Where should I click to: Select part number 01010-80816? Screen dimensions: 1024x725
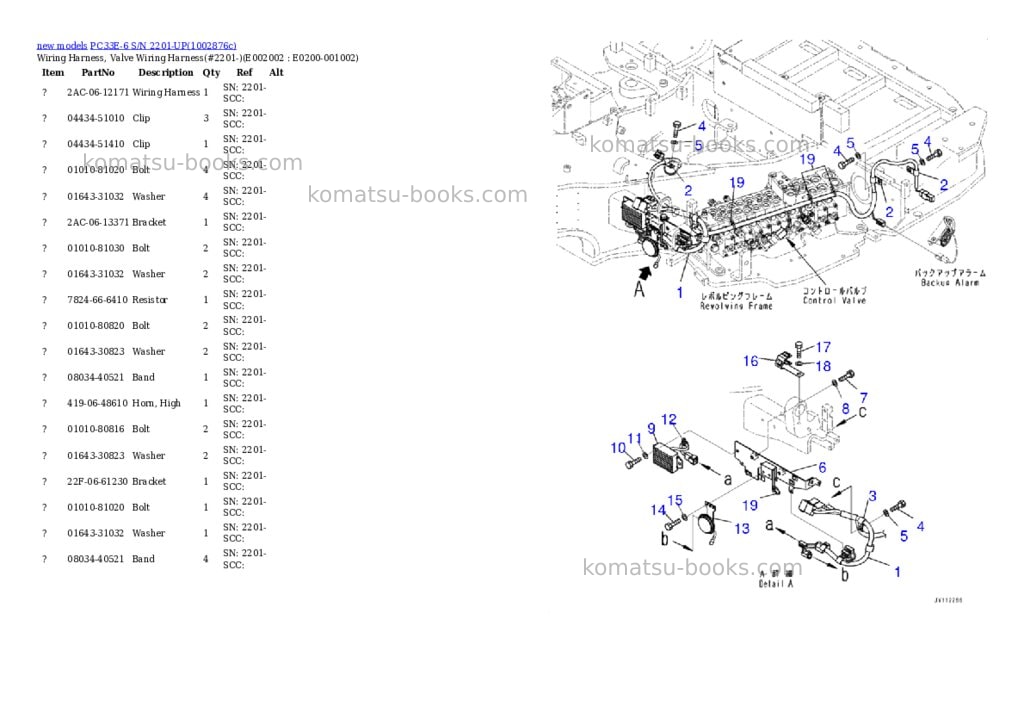95,429
